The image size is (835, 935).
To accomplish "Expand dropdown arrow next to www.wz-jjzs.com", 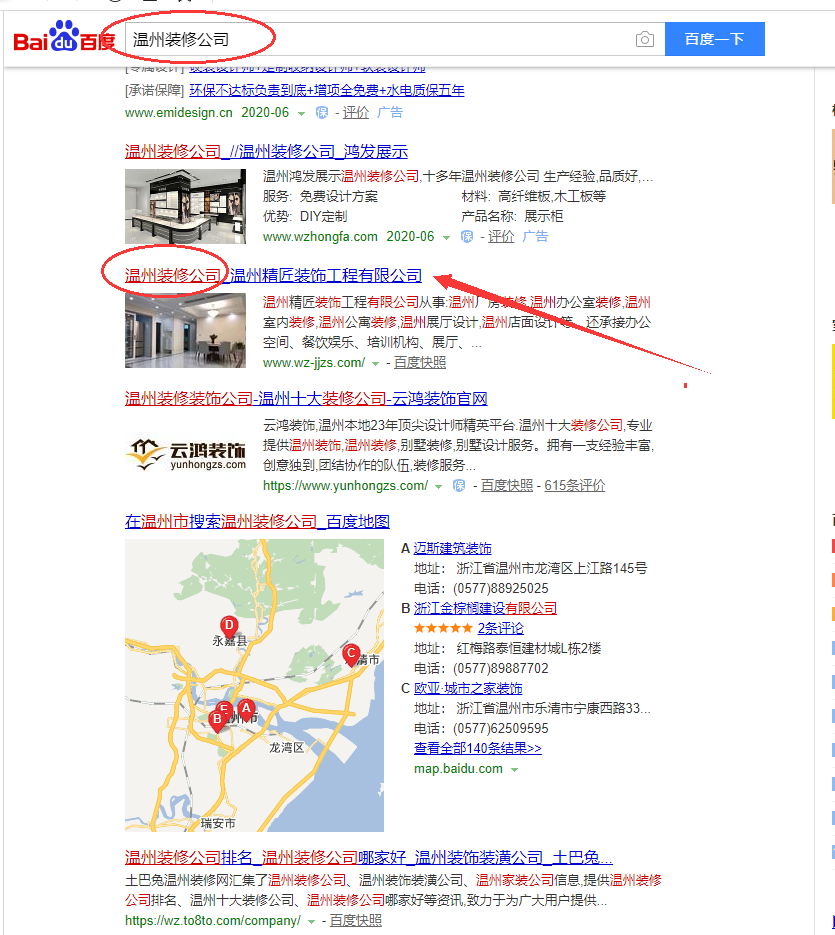I will [x=376, y=363].
